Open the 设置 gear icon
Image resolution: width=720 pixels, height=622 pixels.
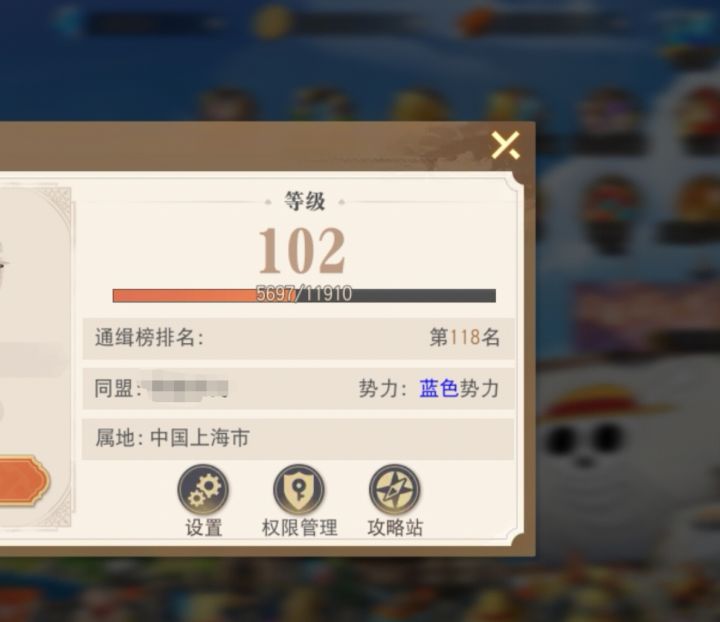click(203, 489)
